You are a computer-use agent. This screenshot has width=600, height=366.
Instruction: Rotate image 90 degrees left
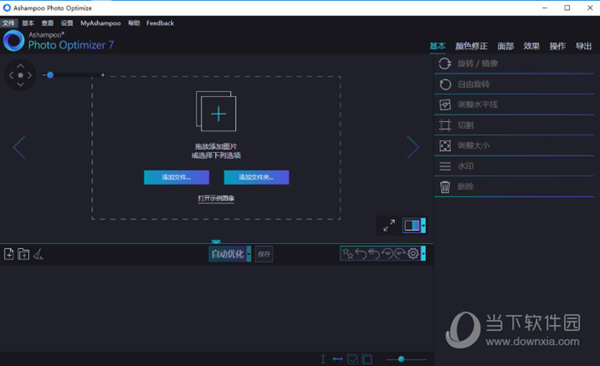(387, 253)
